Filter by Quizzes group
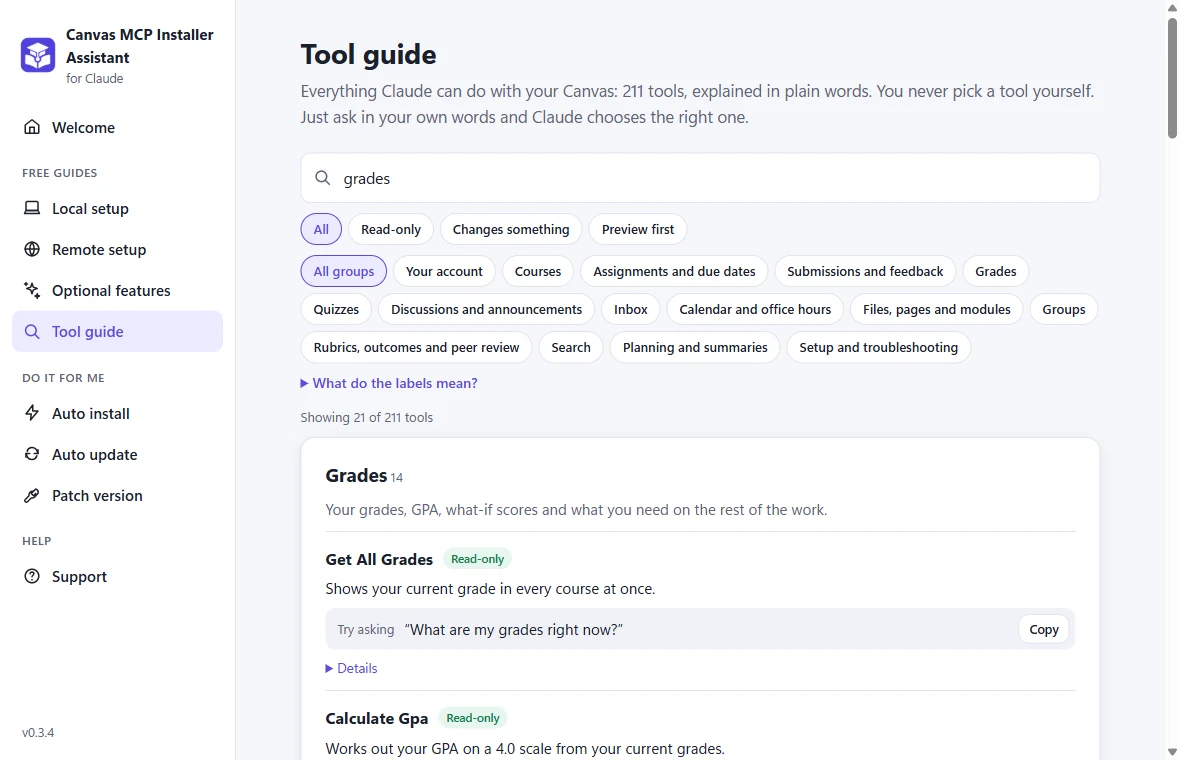Viewport: 1180px width, 760px height. [336, 309]
